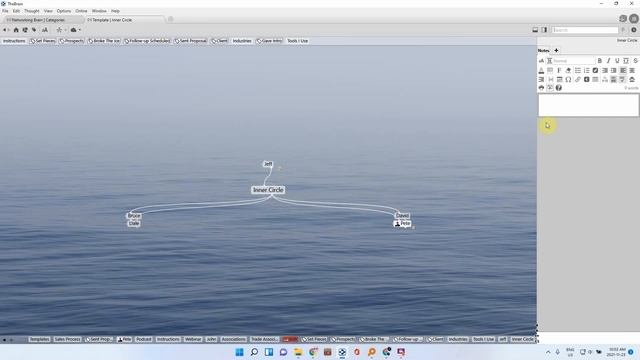Toggle the side panel layout icon
This screenshot has height=360, width=640.
coord(544,30)
